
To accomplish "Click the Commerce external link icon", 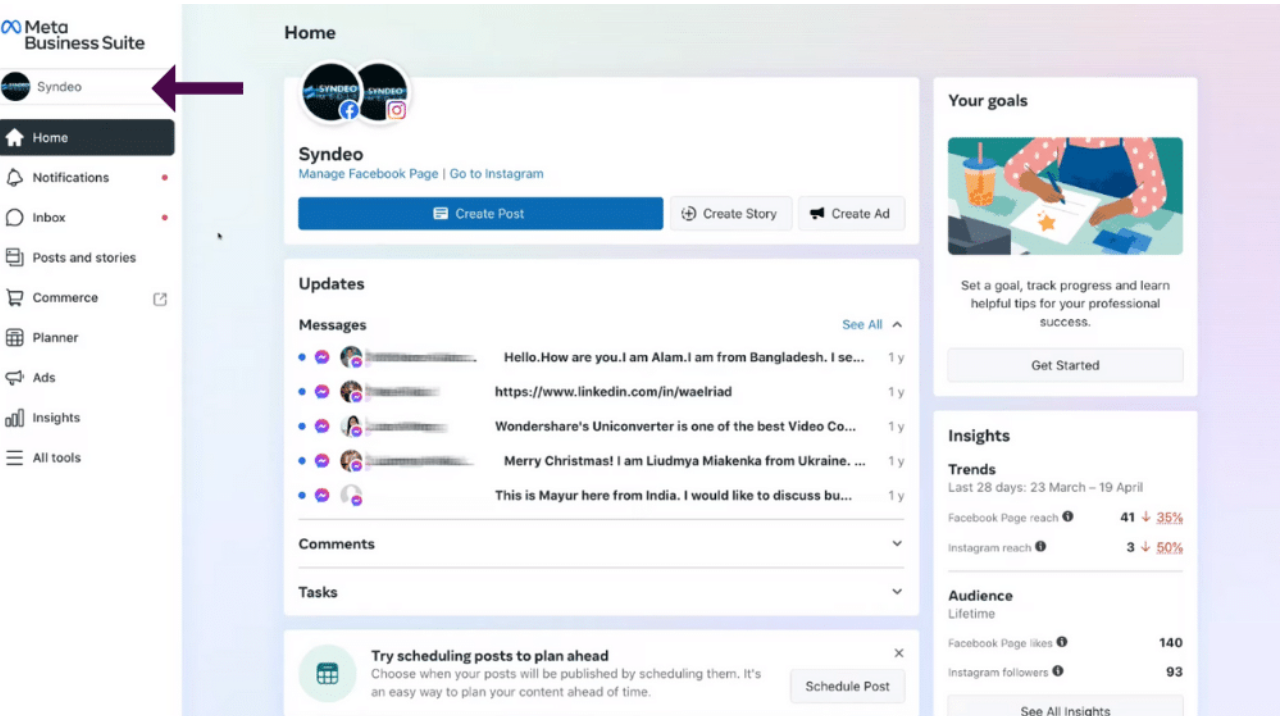I will click(x=160, y=298).
